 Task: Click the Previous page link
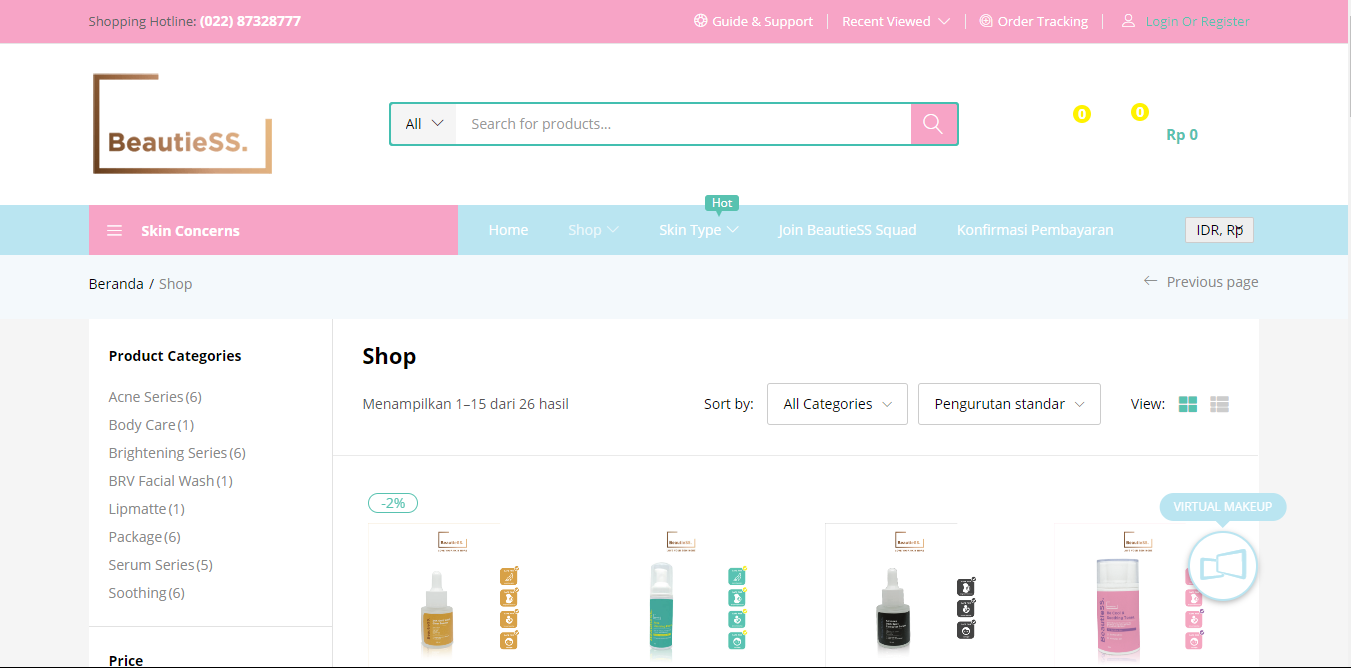1212,282
